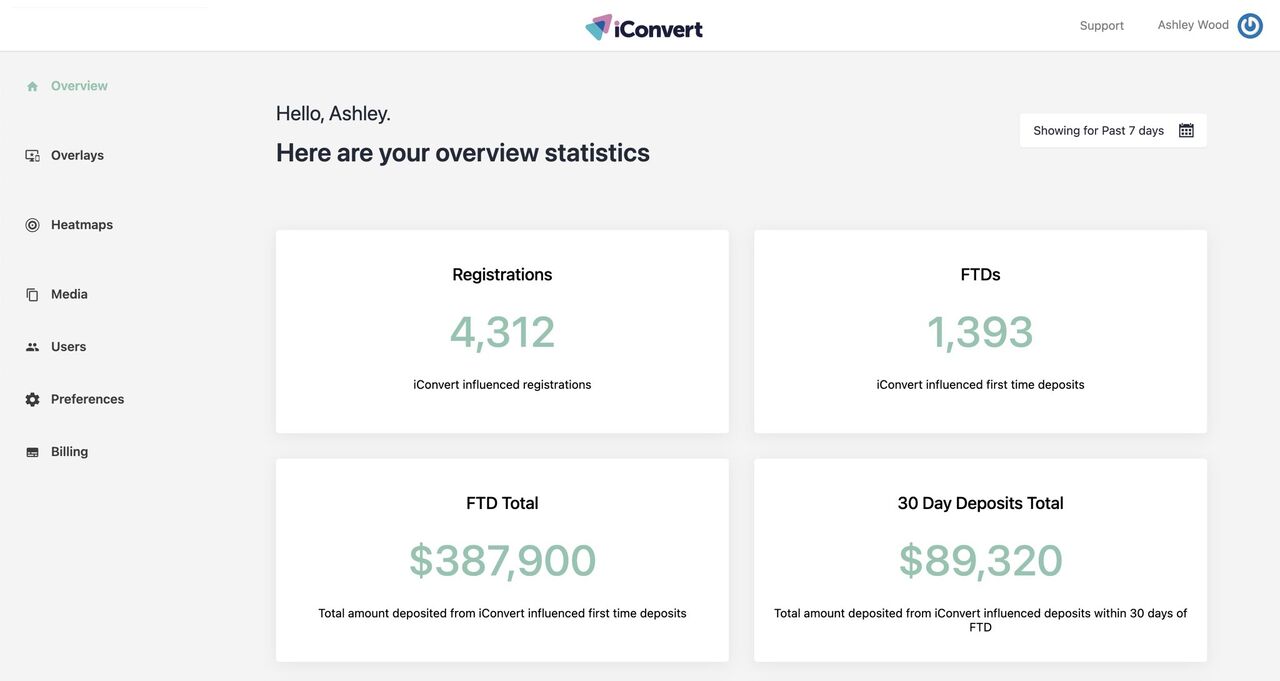This screenshot has height=681, width=1280.
Task: Select the FTDs value 1,393
Action: (980, 332)
